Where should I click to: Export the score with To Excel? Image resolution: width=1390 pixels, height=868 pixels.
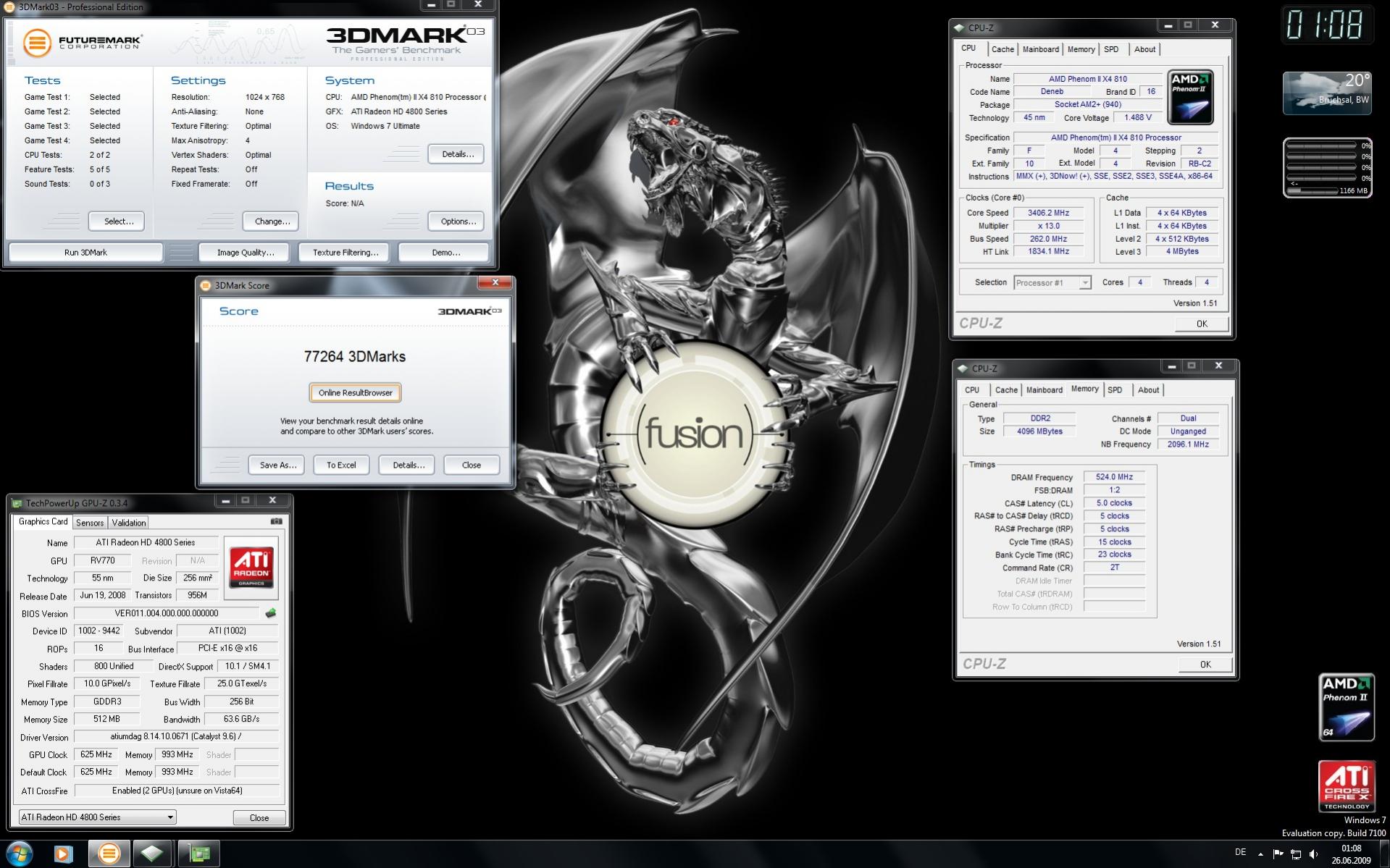tap(341, 465)
